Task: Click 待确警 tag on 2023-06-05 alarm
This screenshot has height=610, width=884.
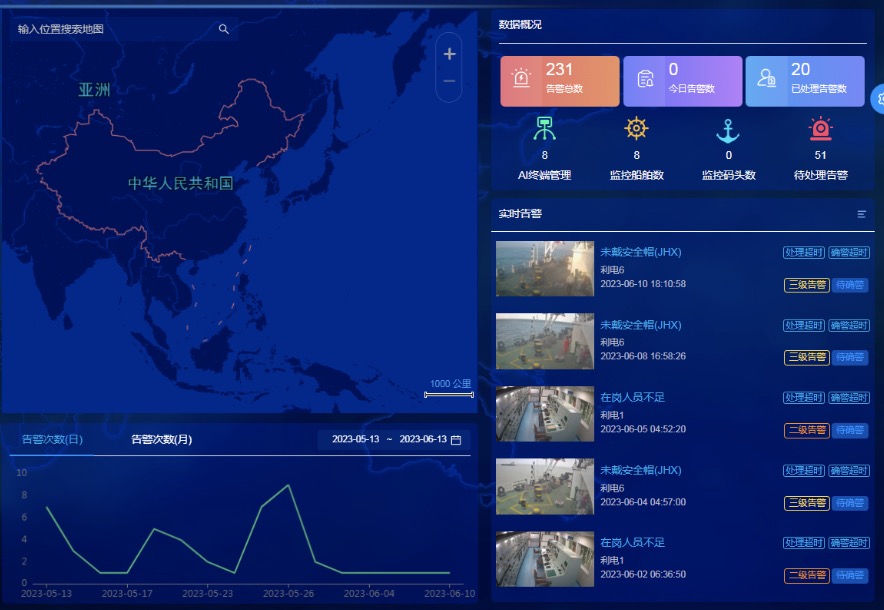Action: pyautogui.click(x=851, y=430)
